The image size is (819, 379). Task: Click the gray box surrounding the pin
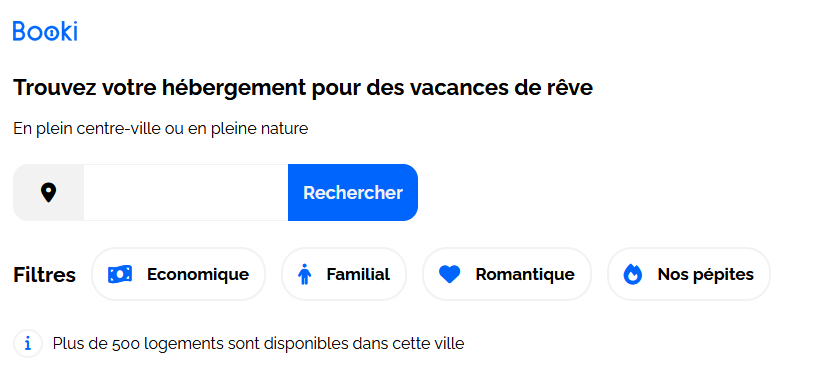click(x=48, y=193)
